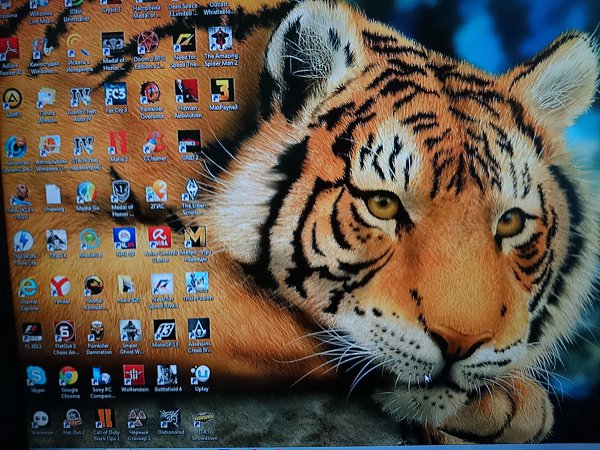600x450 pixels.
Task: Select the Grand Theft Auto IV icon
Action: pos(81,97)
